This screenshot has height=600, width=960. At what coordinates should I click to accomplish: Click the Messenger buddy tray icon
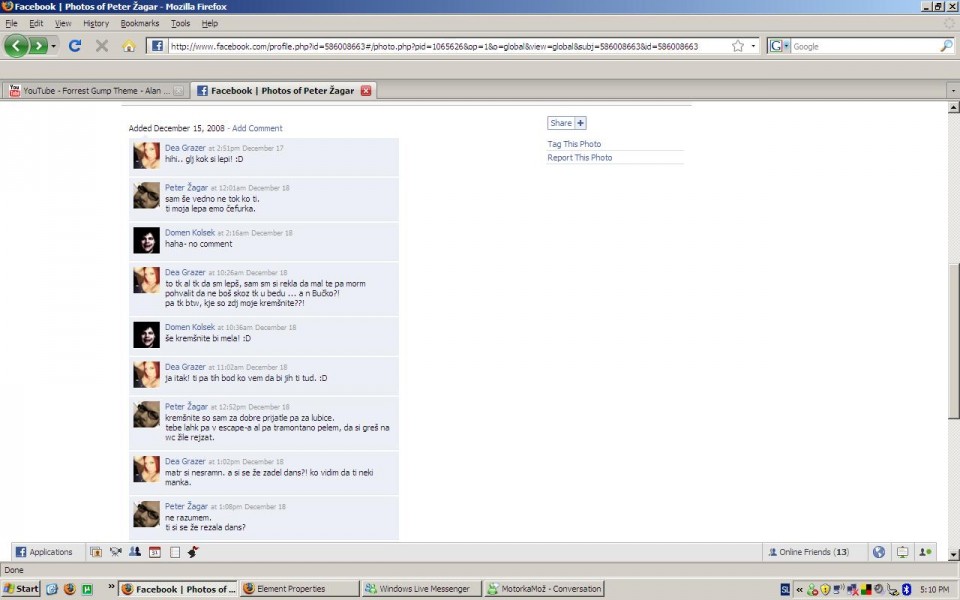click(x=812, y=590)
